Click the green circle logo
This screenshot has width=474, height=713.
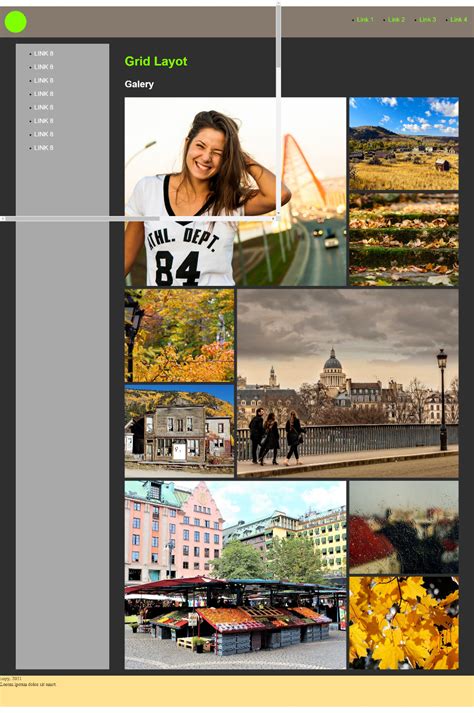click(15, 21)
